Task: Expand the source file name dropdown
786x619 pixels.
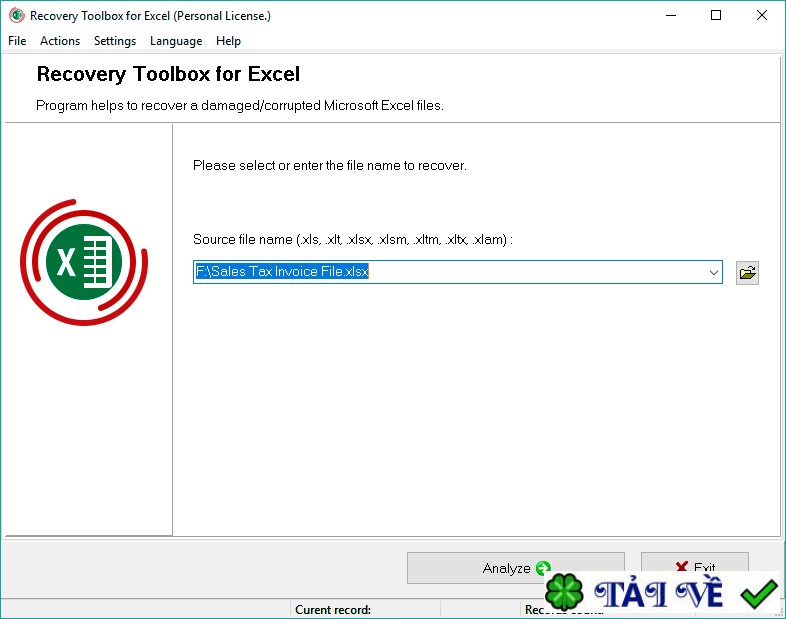Action: 713,272
